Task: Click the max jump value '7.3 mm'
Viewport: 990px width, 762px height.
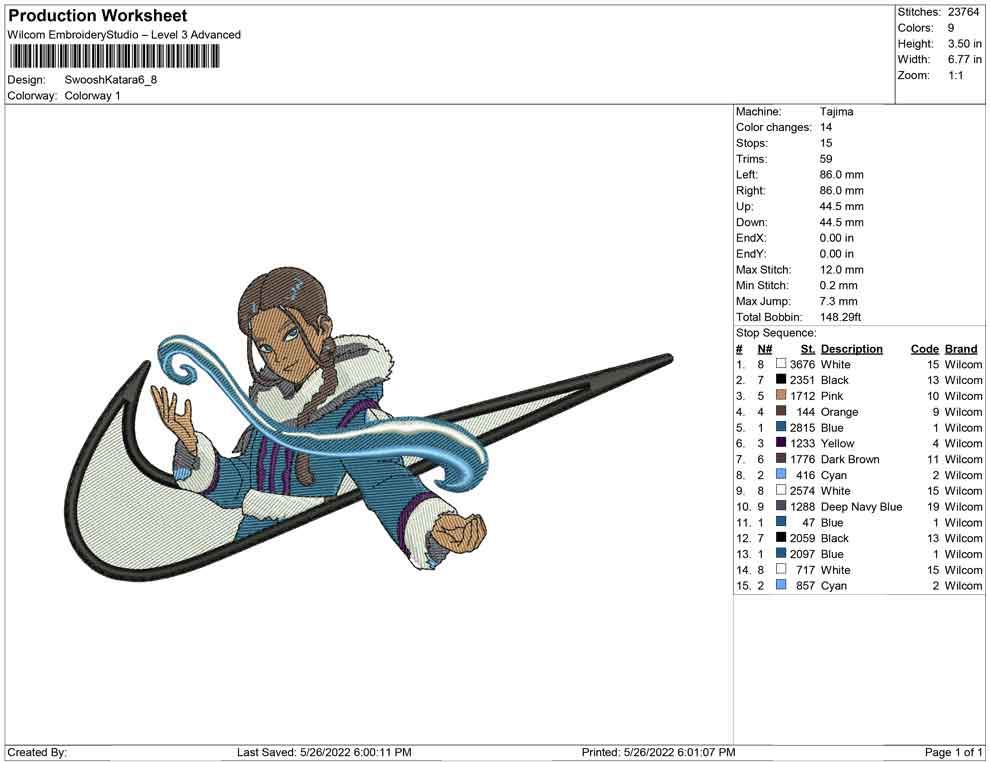Action: point(838,301)
